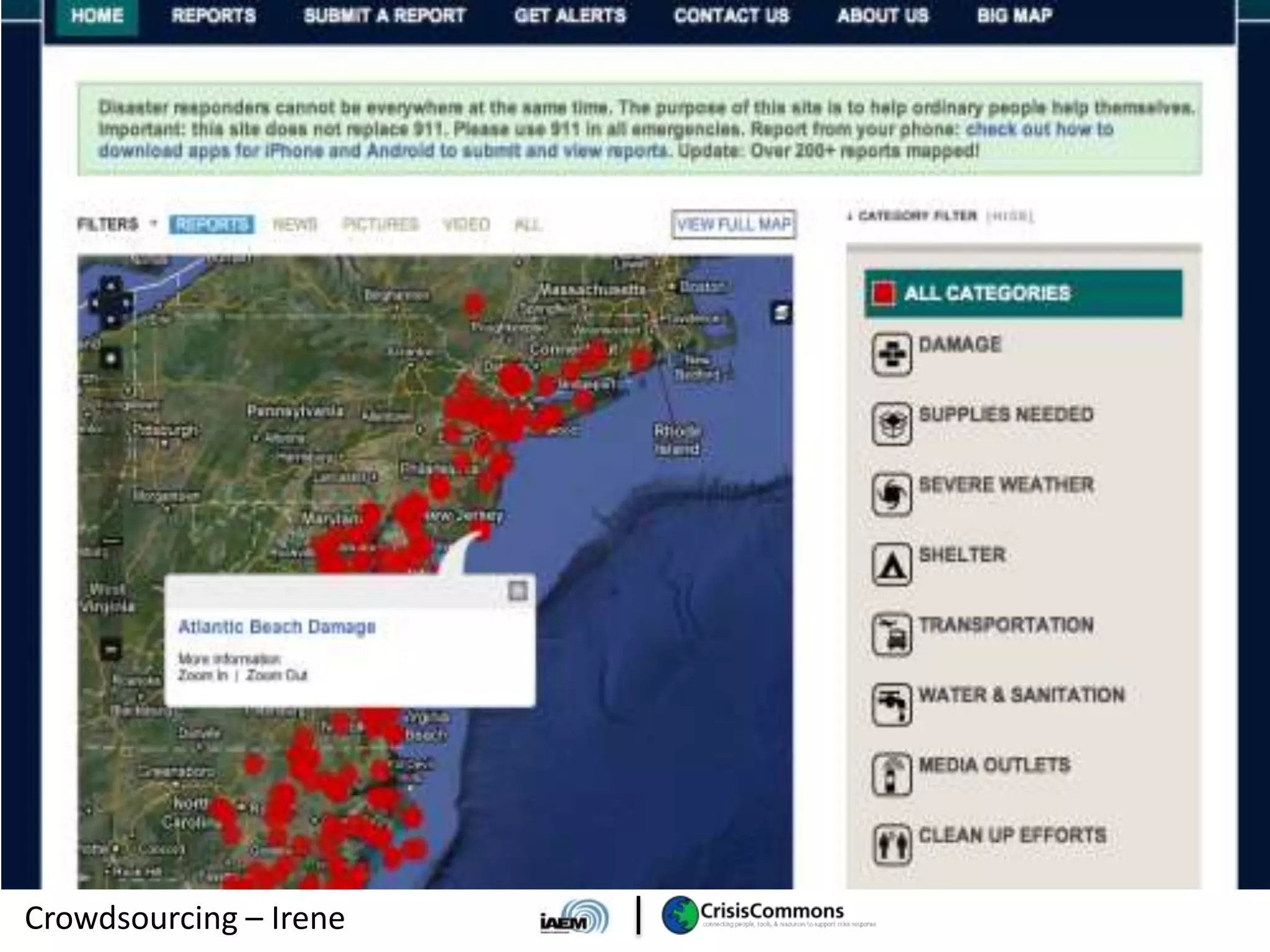1270x952 pixels.
Task: Click the map pan control arrows
Action: (x=111, y=304)
